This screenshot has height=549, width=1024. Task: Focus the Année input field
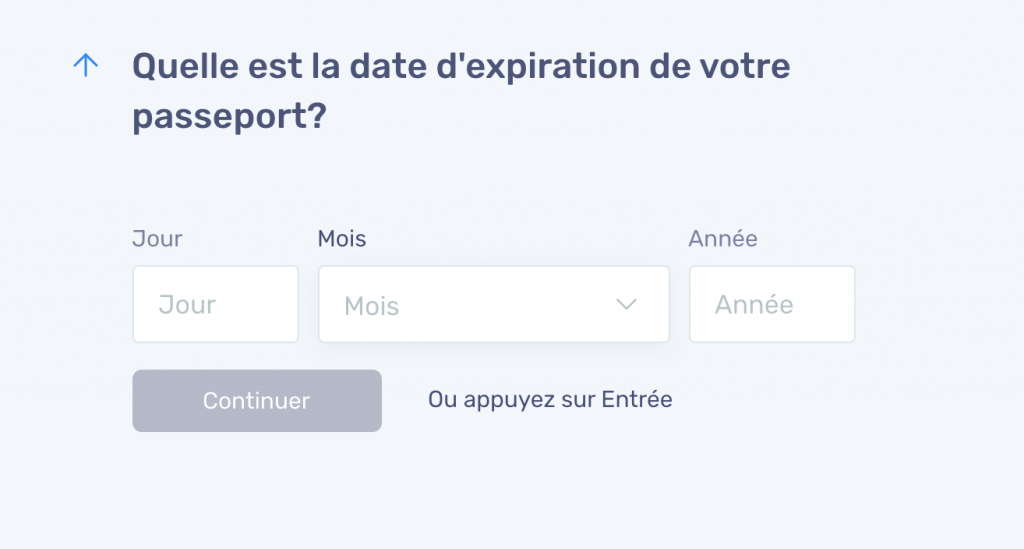[x=772, y=304]
